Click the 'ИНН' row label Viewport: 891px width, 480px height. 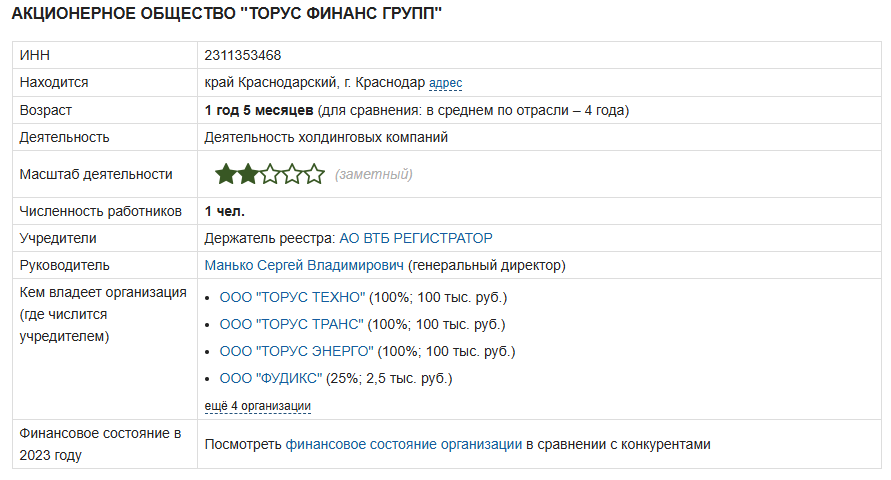coord(35,55)
